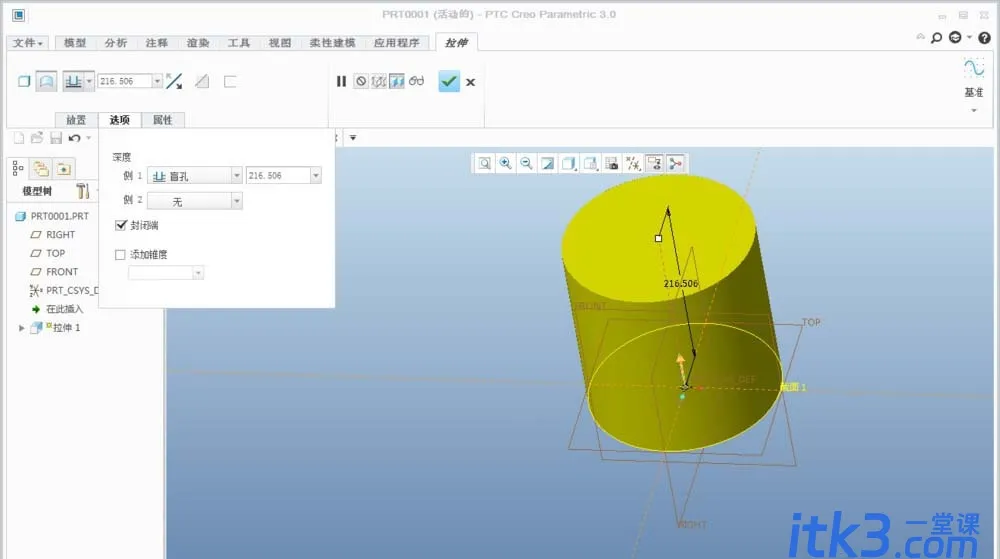
Task: Uncheck the 封闭端 checkbox
Action: [121, 225]
